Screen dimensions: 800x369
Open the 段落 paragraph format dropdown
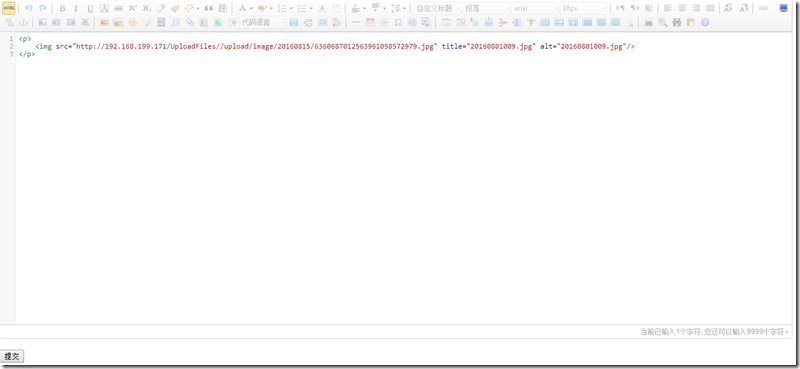click(x=486, y=8)
